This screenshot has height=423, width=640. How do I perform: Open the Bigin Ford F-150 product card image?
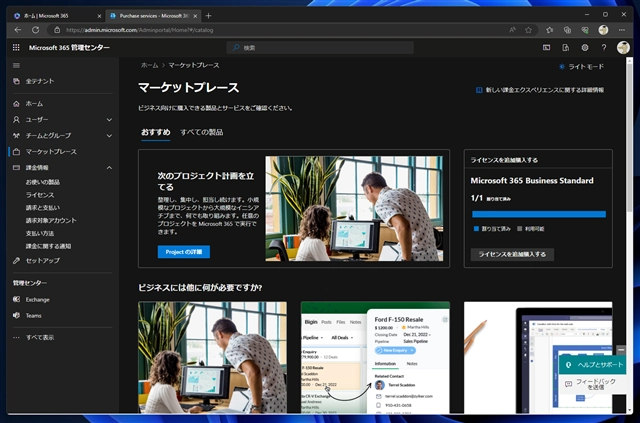375,357
